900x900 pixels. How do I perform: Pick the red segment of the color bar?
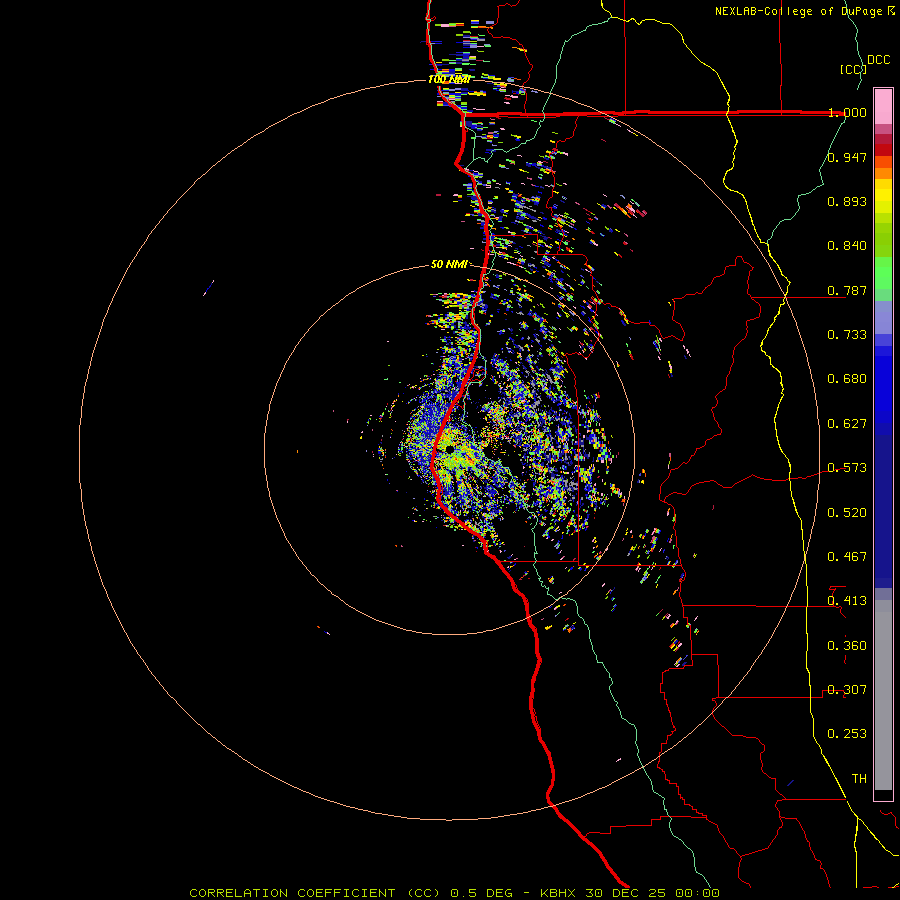883,150
